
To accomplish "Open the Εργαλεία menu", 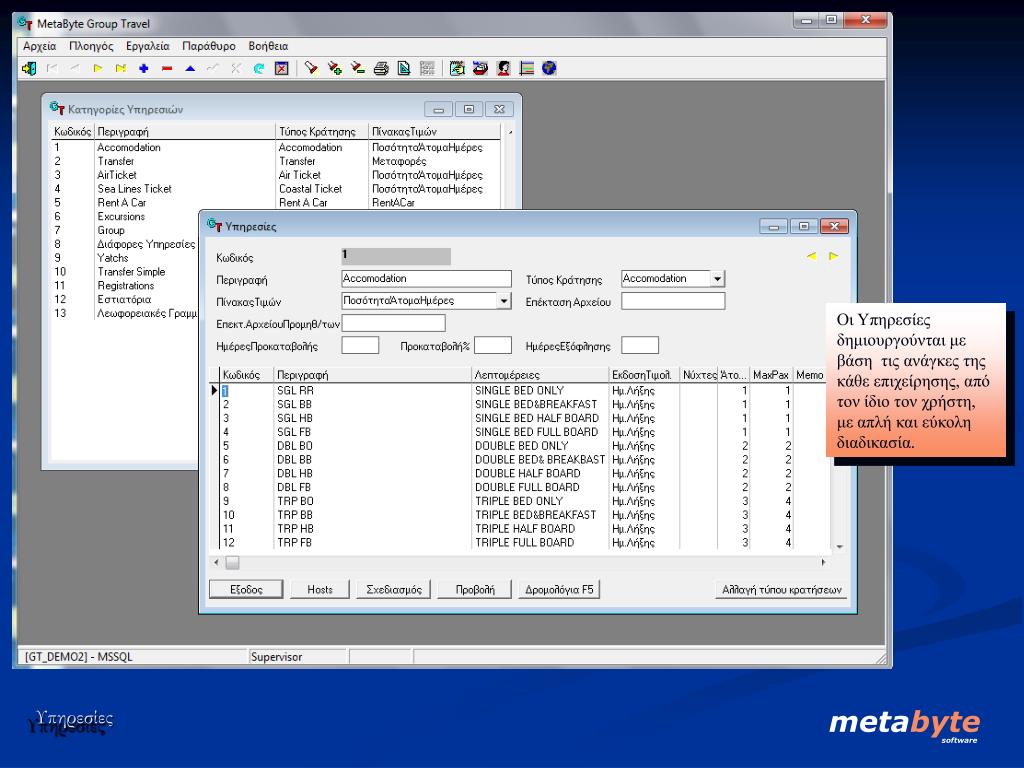I will [148, 46].
